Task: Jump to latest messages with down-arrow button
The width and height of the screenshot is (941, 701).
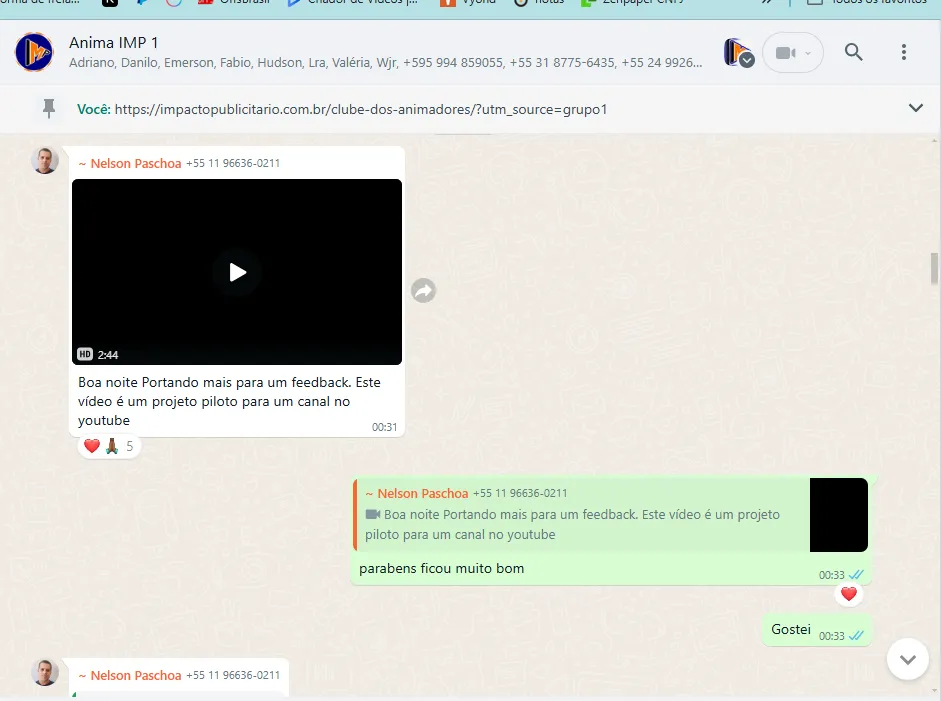Action: click(x=908, y=660)
